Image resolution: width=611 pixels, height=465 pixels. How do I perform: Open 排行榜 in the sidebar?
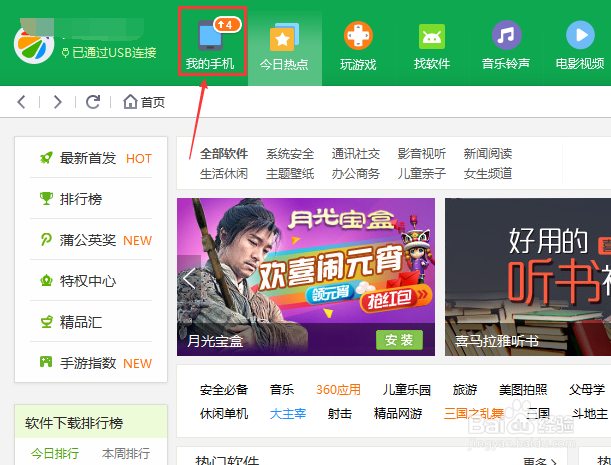coord(81,199)
